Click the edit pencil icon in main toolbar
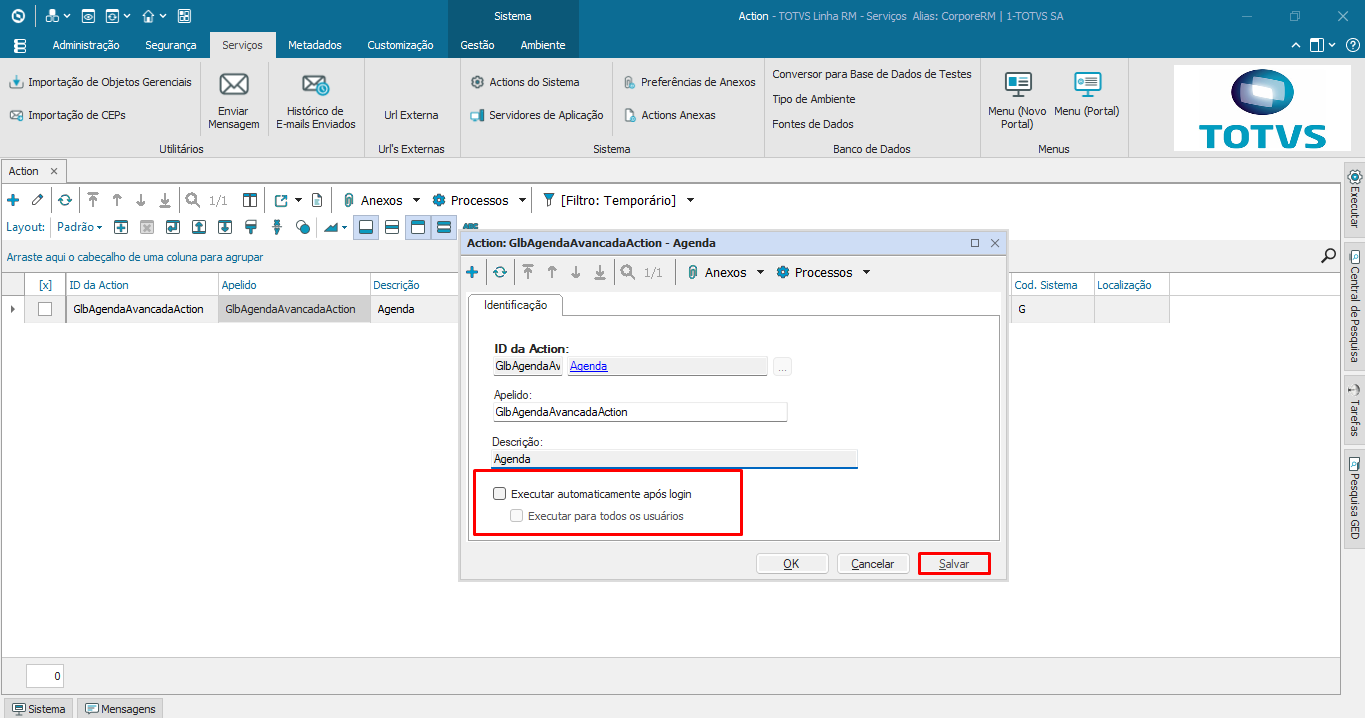Screen dimensions: 1365x718 point(37,200)
